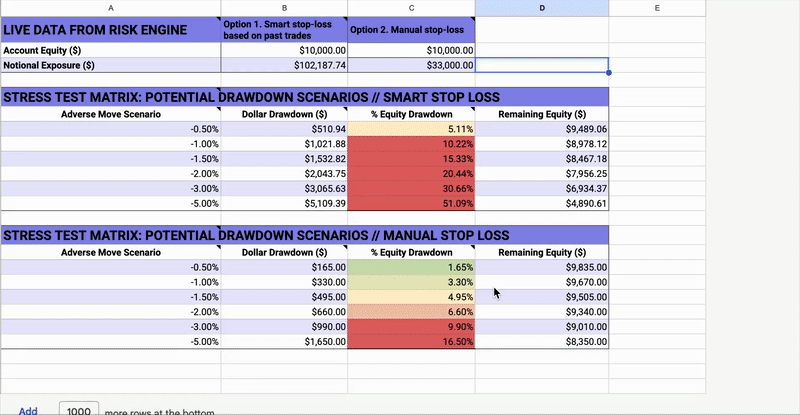
Task: Select the $102,187.74 notional exposure cell
Action: tap(284, 65)
